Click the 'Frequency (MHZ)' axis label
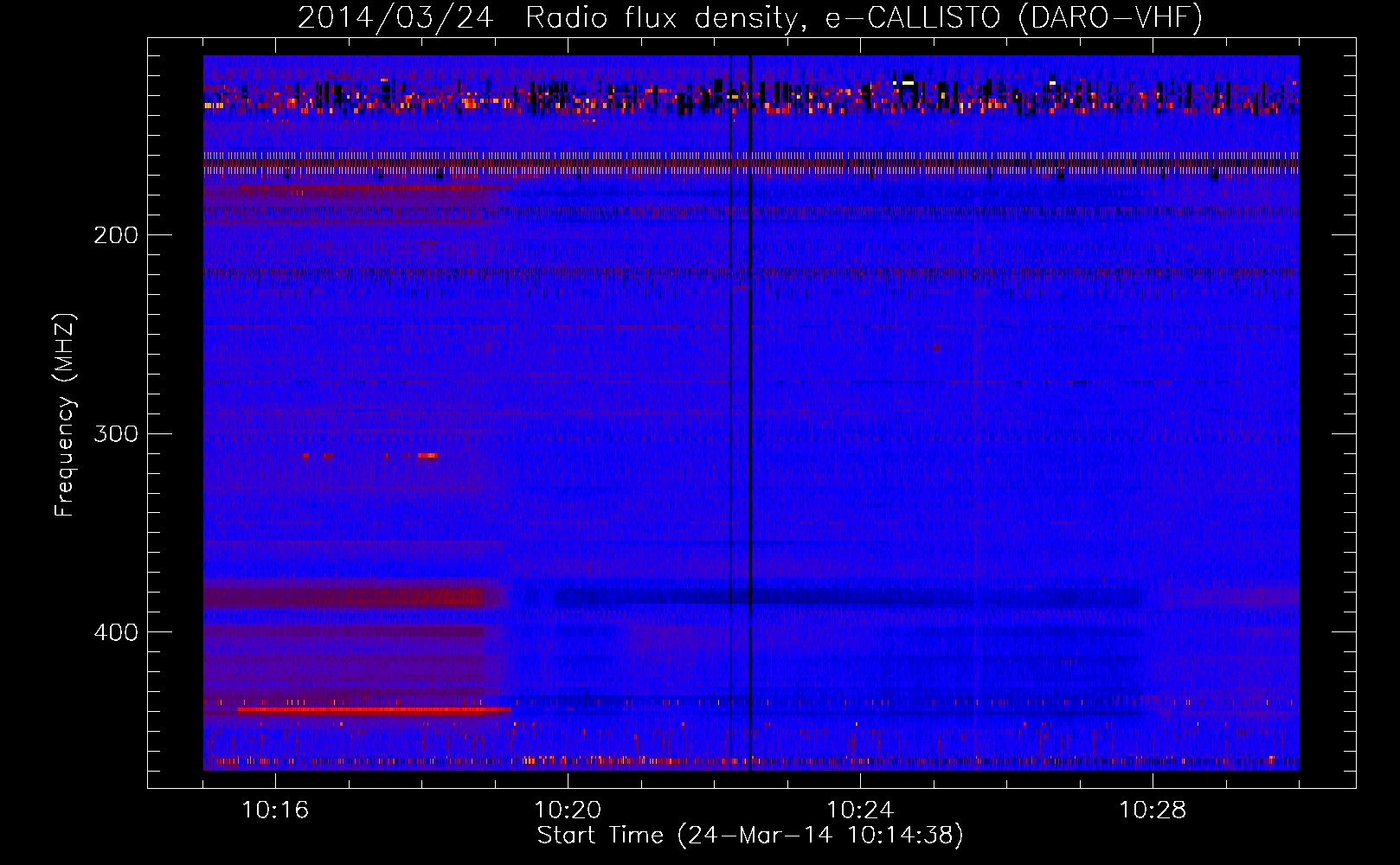Viewport: 1400px width, 865px height. pos(65,414)
